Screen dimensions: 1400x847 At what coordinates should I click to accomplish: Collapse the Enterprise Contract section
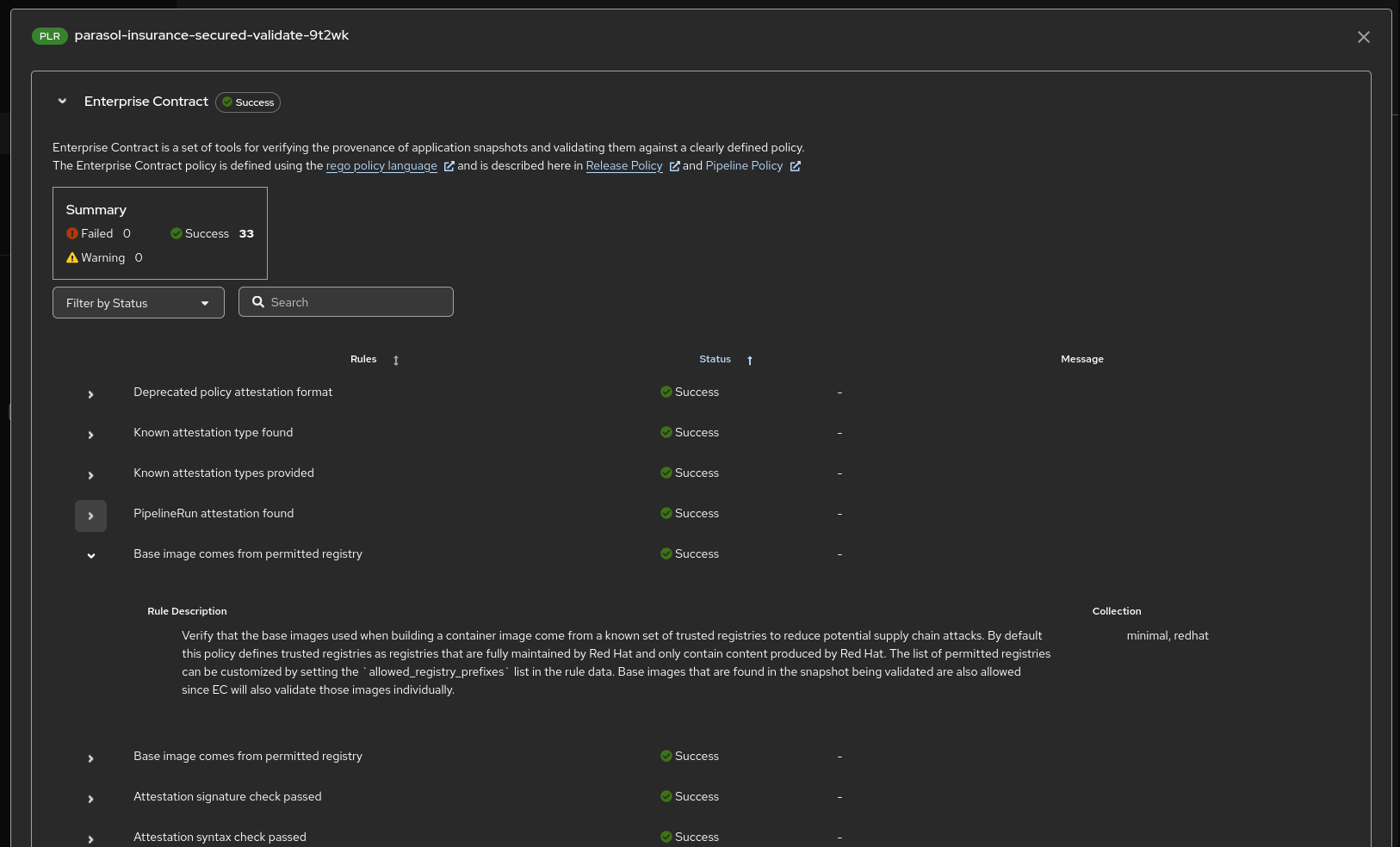(62, 102)
